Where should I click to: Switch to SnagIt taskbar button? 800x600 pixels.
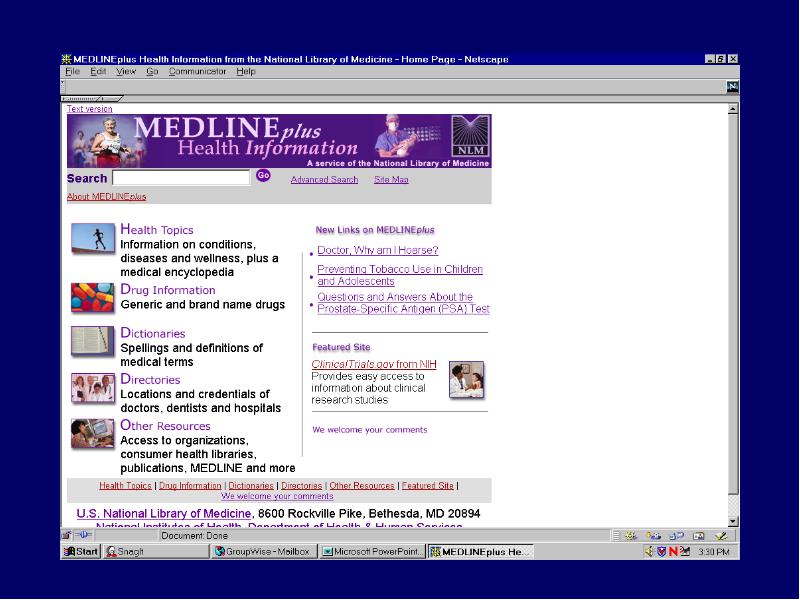coord(156,552)
